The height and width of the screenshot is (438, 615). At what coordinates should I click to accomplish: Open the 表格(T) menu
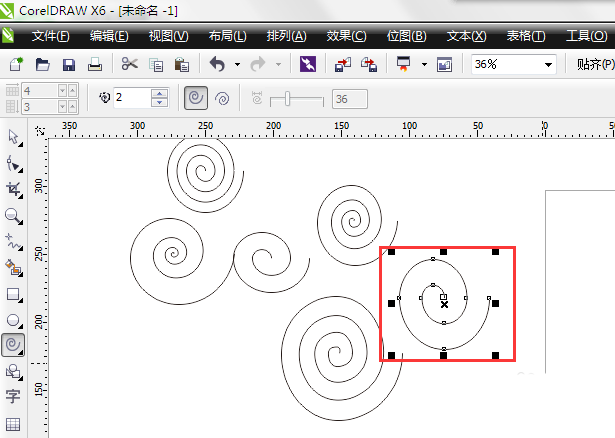[x=526, y=36]
